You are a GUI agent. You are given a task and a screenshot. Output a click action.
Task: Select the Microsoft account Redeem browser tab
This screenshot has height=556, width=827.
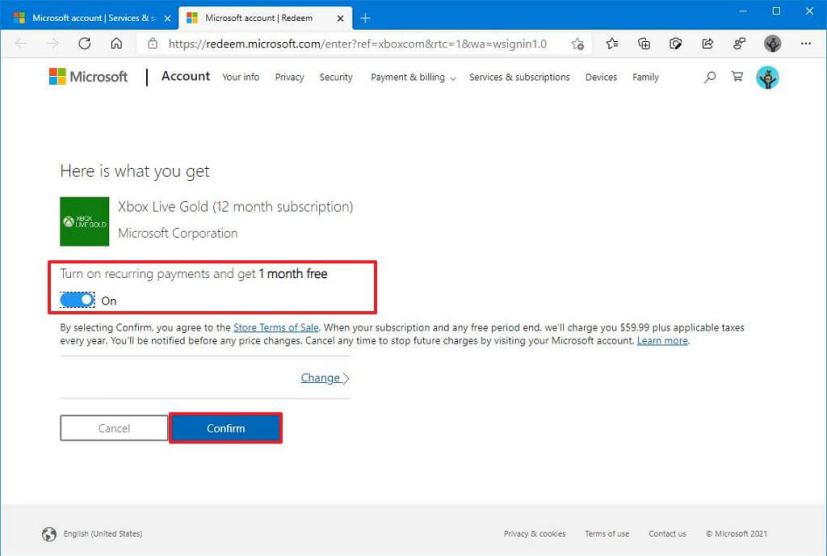tap(265, 18)
